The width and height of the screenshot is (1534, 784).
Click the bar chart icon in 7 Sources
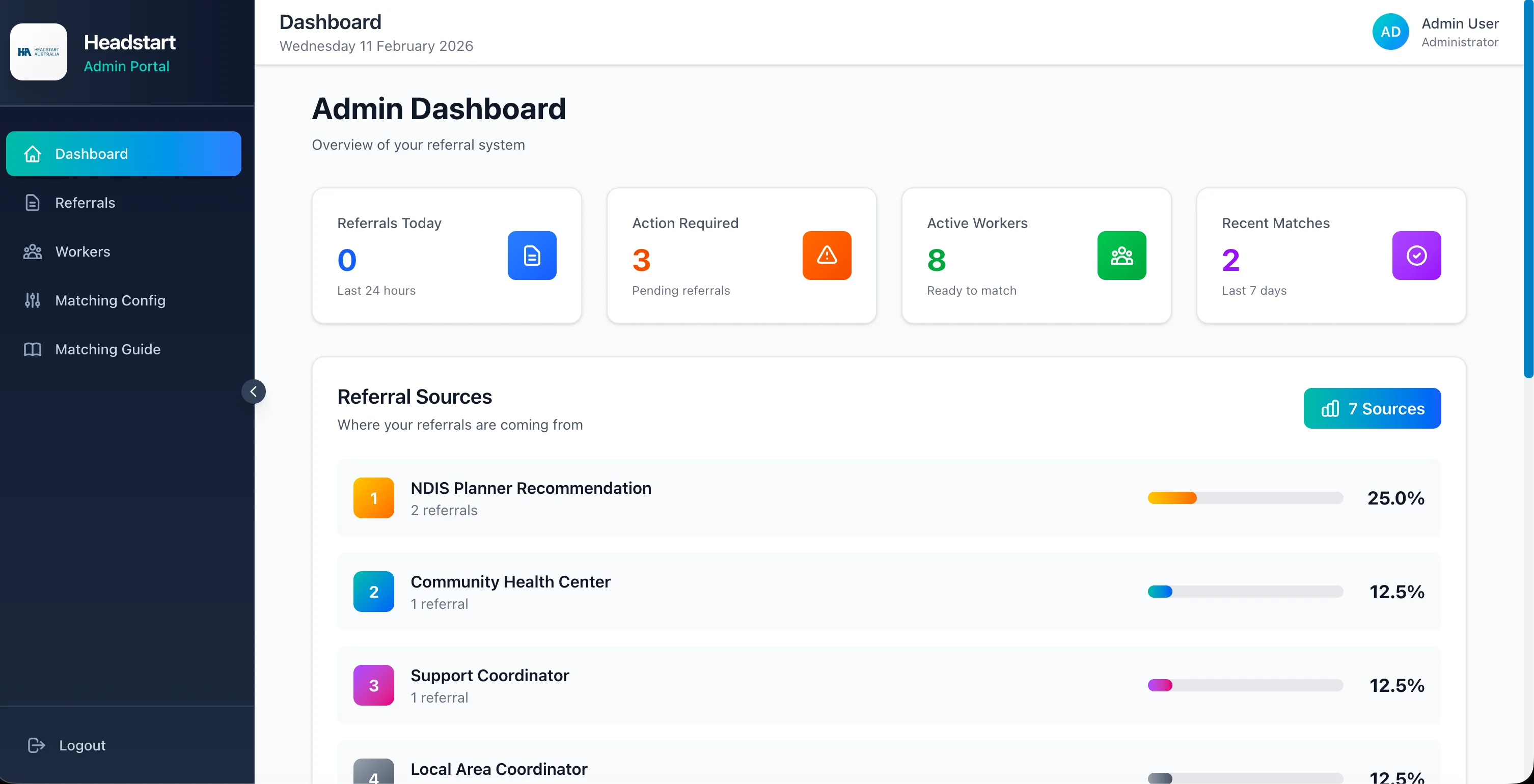pos(1330,408)
